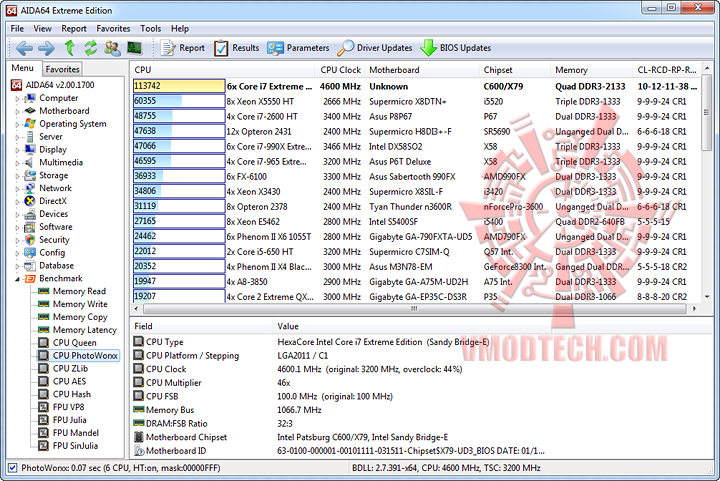This screenshot has height=481, width=720.
Task: Open the Tools menu
Action: [151, 28]
